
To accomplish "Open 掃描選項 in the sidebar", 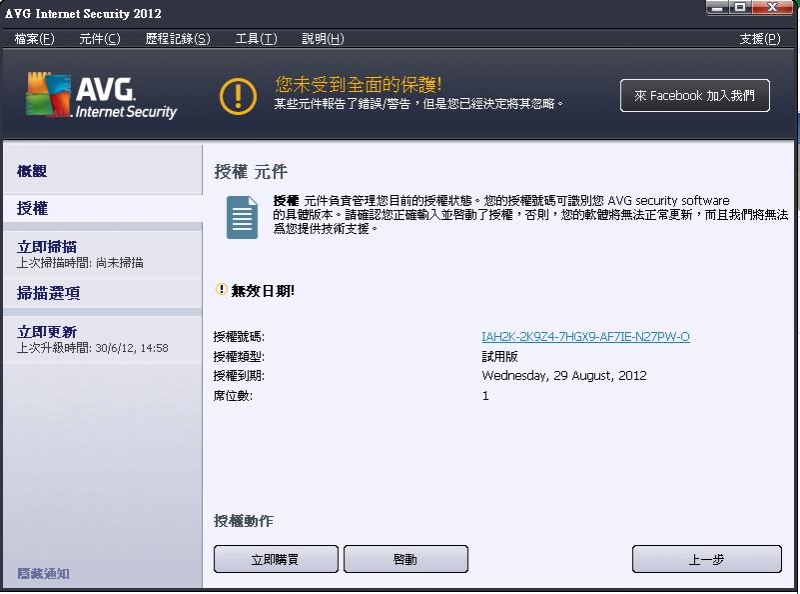I will click(48, 293).
